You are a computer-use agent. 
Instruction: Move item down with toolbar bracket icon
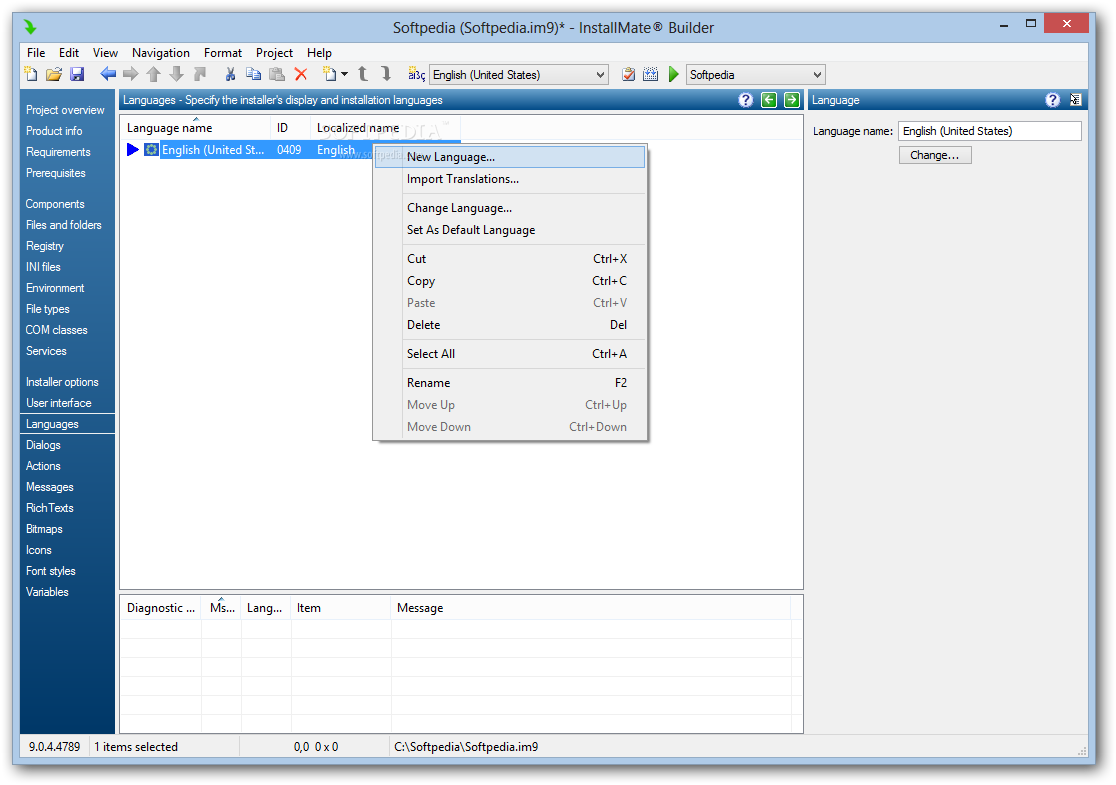coord(386,74)
